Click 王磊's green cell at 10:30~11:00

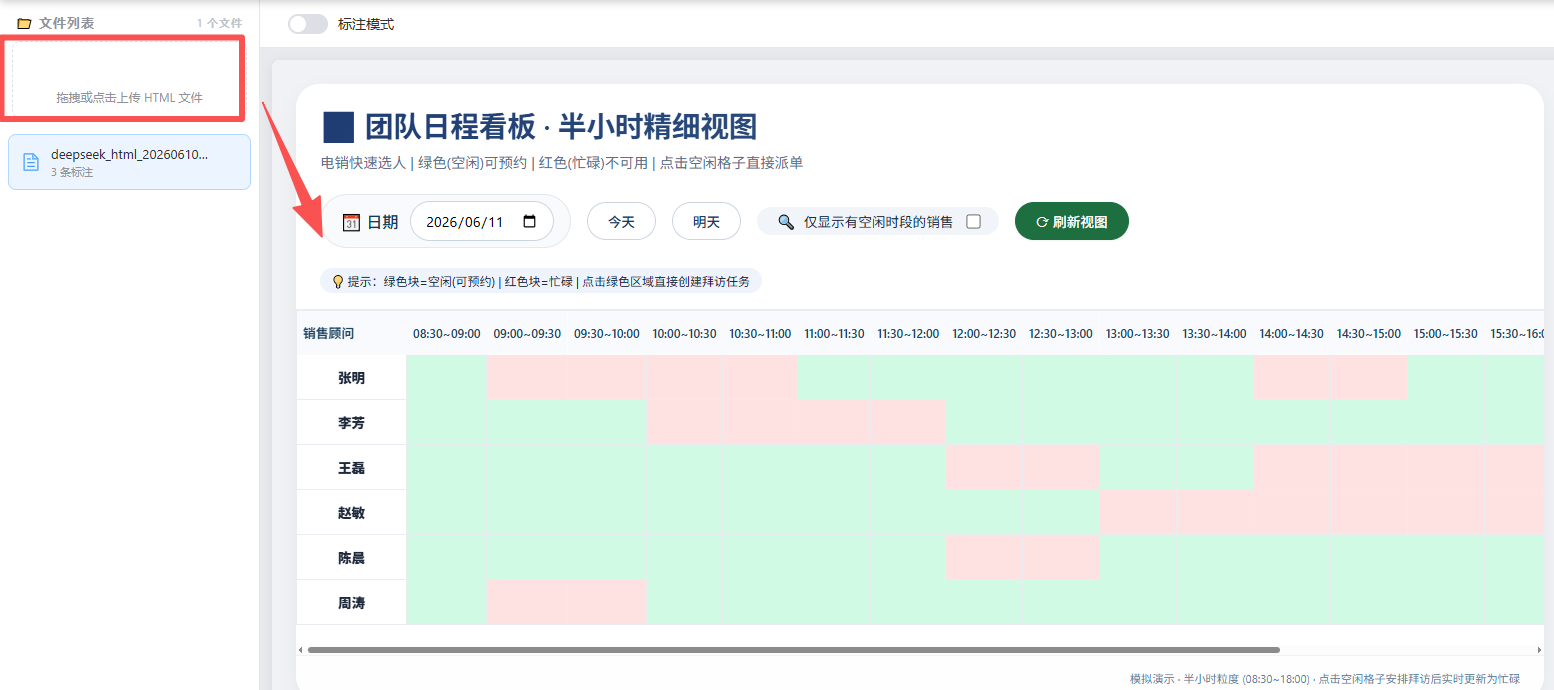point(759,468)
